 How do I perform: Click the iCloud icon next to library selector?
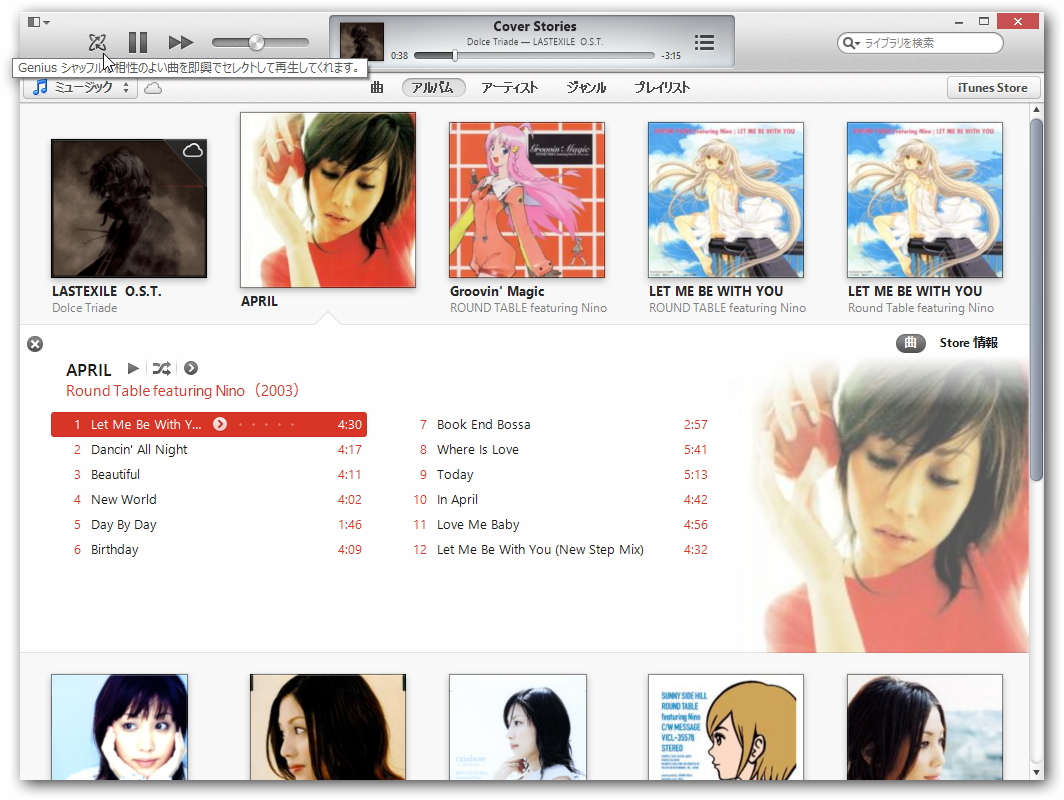(x=153, y=88)
